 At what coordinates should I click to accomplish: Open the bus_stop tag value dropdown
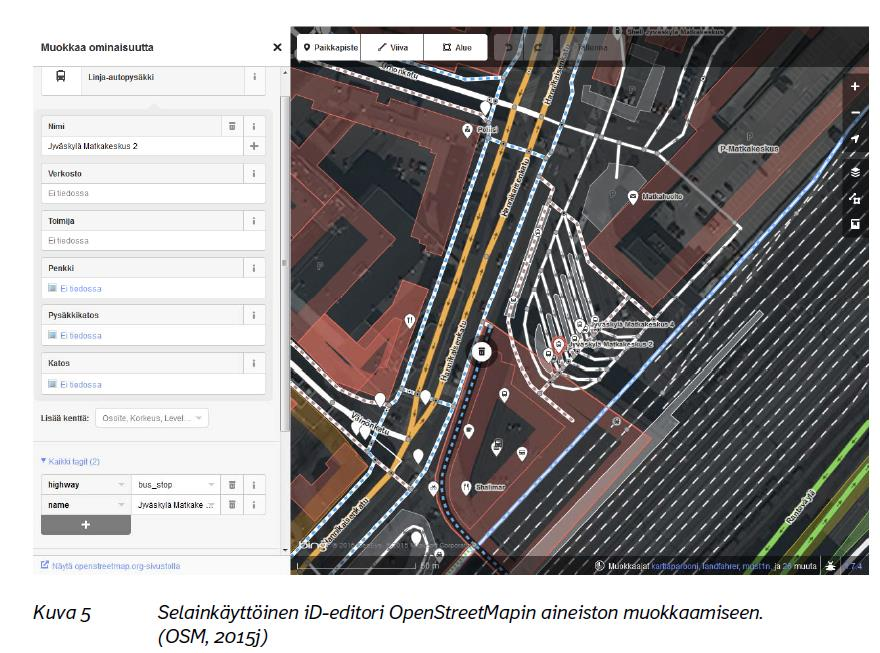pos(212,484)
